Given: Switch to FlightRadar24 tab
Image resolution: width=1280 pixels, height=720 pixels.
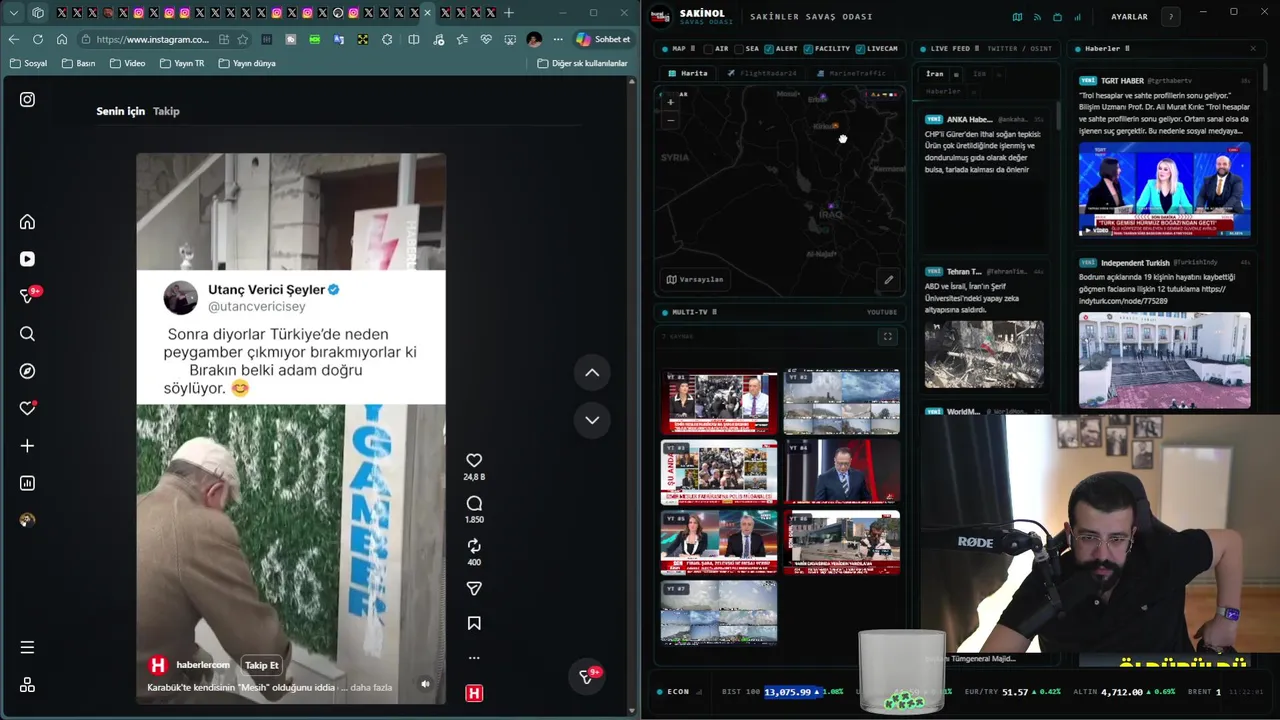Looking at the screenshot, I should pos(763,73).
